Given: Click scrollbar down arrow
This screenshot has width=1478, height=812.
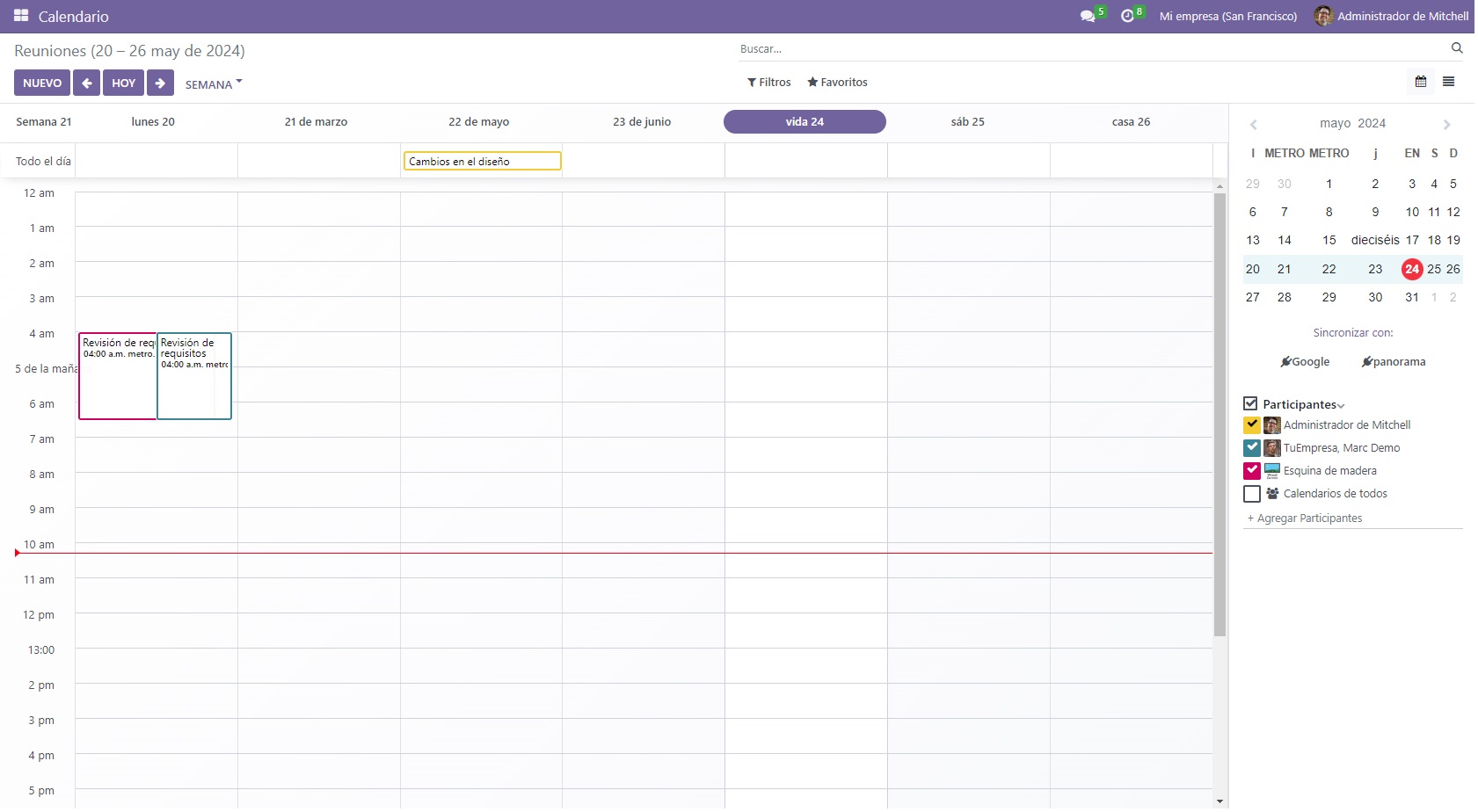Looking at the screenshot, I should (1220, 801).
